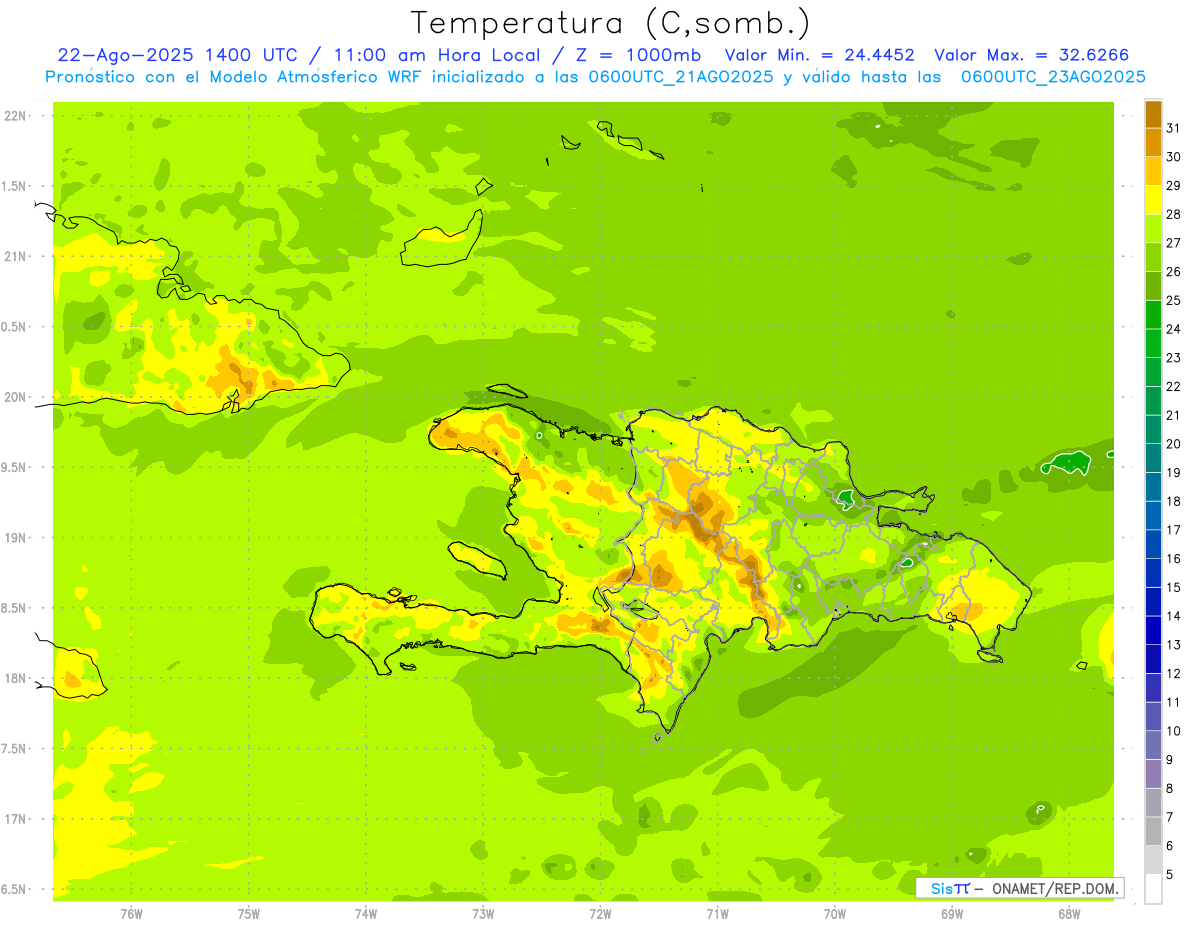Click the '68W' longitude axis label

pyautogui.click(x=1069, y=914)
